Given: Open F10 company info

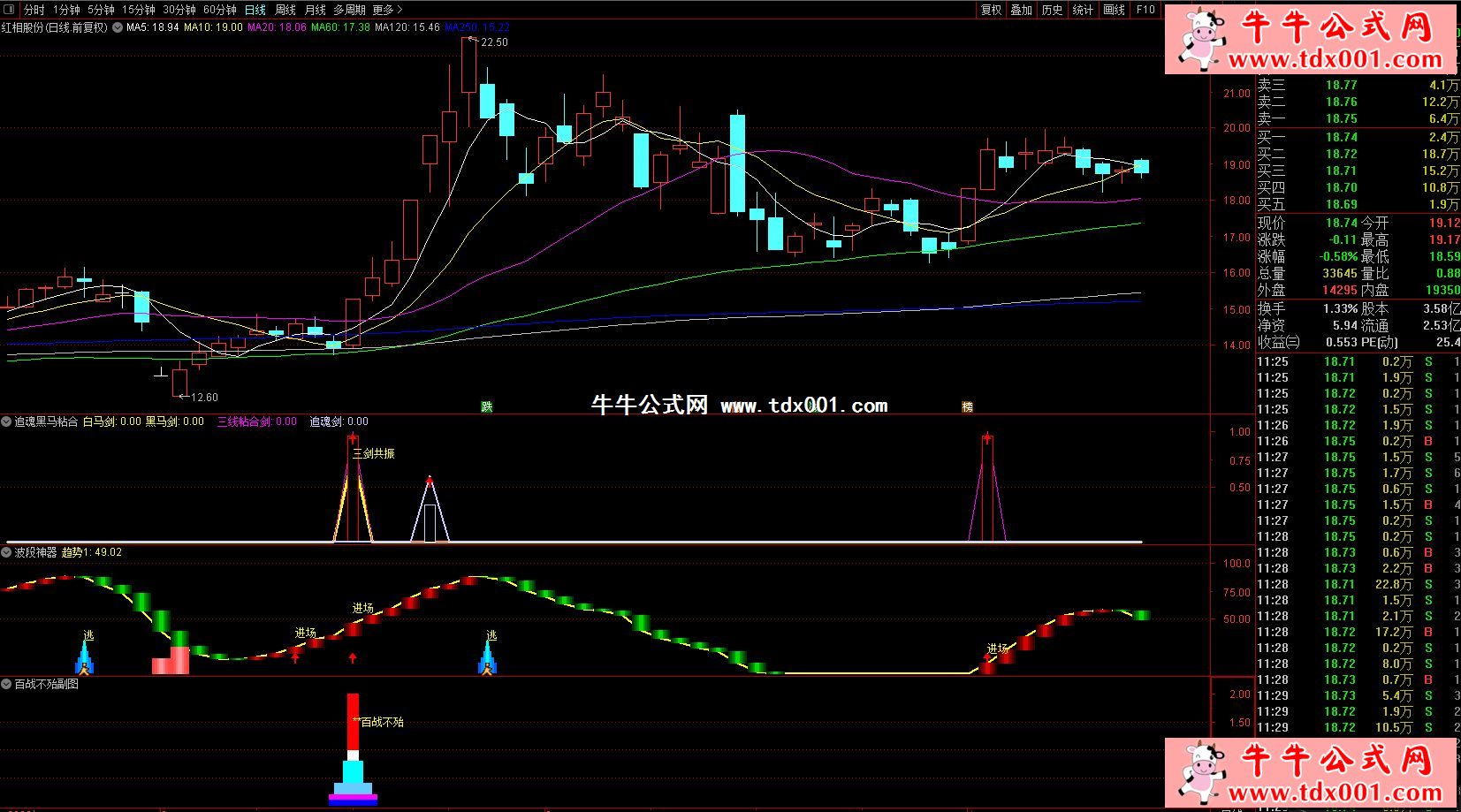Looking at the screenshot, I should pyautogui.click(x=1145, y=10).
